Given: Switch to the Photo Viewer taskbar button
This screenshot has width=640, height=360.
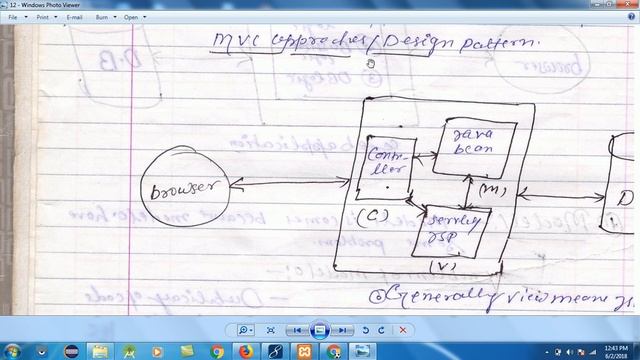Looking at the screenshot, I should (x=362, y=351).
